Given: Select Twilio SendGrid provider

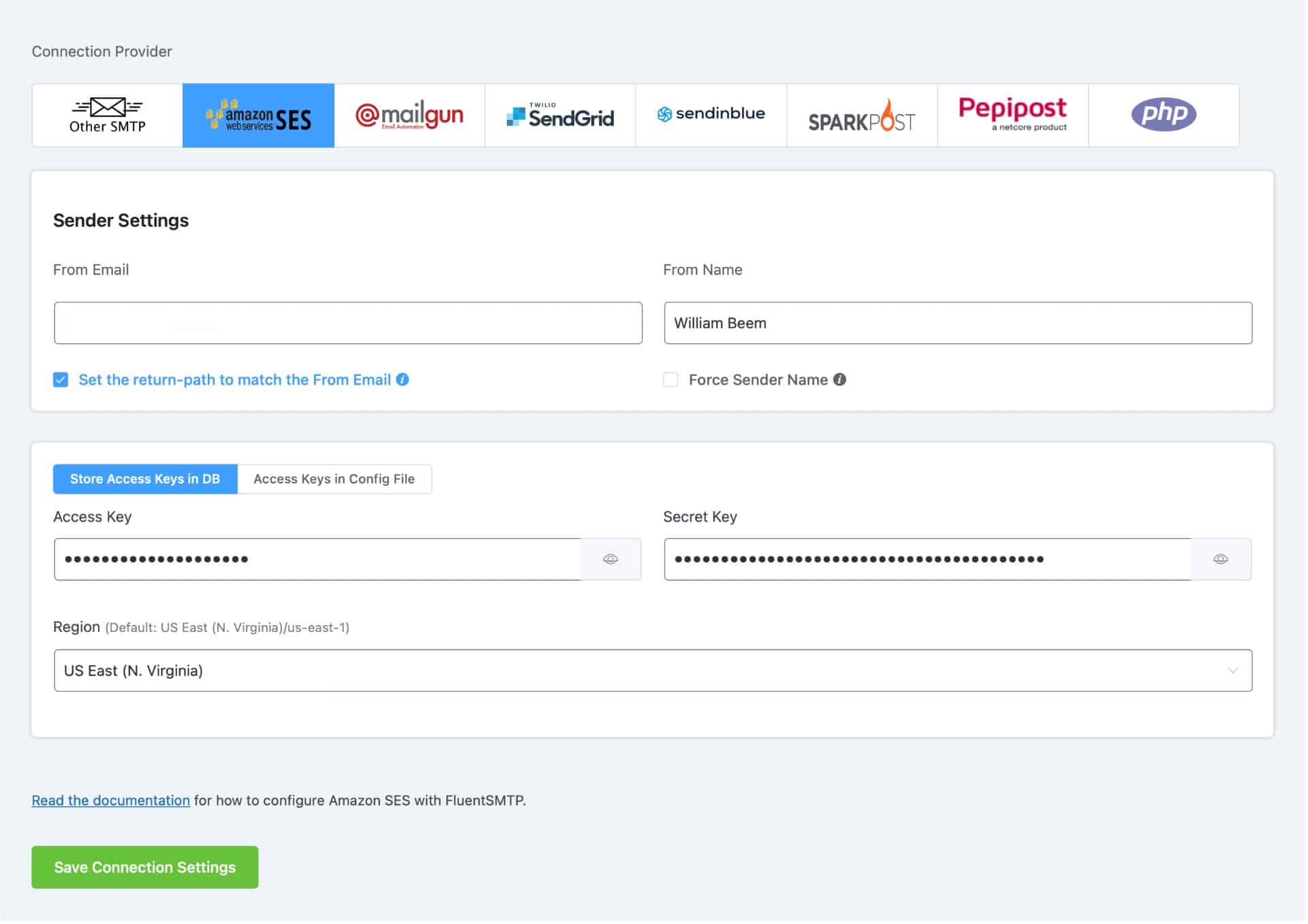Looking at the screenshot, I should pyautogui.click(x=560, y=115).
